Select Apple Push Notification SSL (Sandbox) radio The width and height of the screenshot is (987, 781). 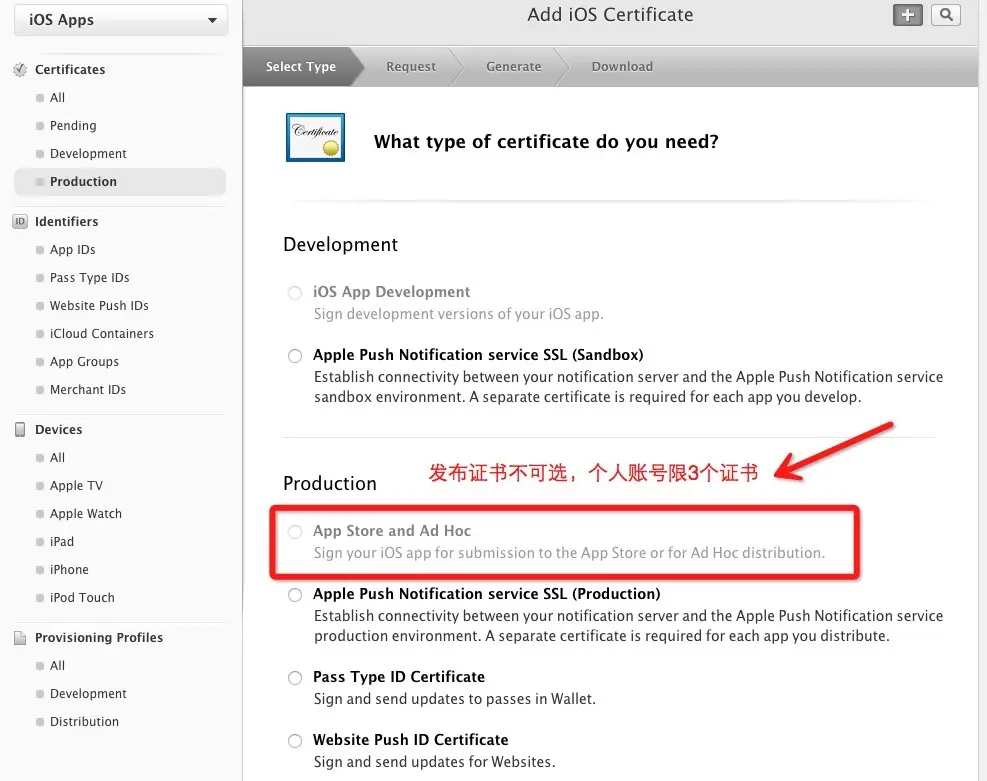(295, 356)
